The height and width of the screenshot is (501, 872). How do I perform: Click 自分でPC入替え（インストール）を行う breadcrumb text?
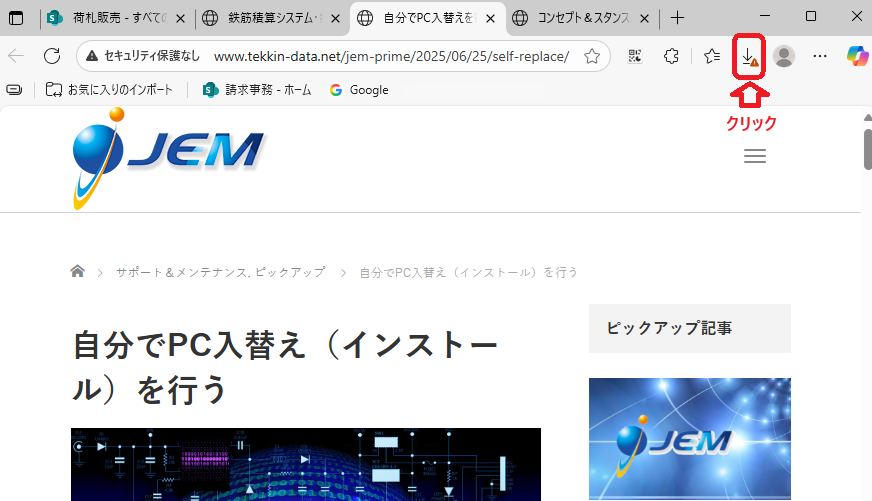[x=468, y=272]
